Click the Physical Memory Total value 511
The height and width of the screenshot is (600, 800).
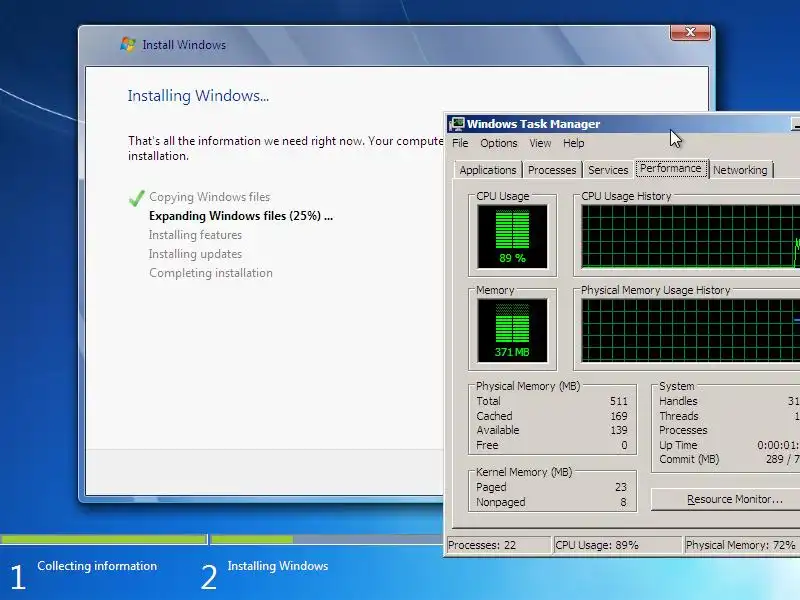tap(618, 401)
